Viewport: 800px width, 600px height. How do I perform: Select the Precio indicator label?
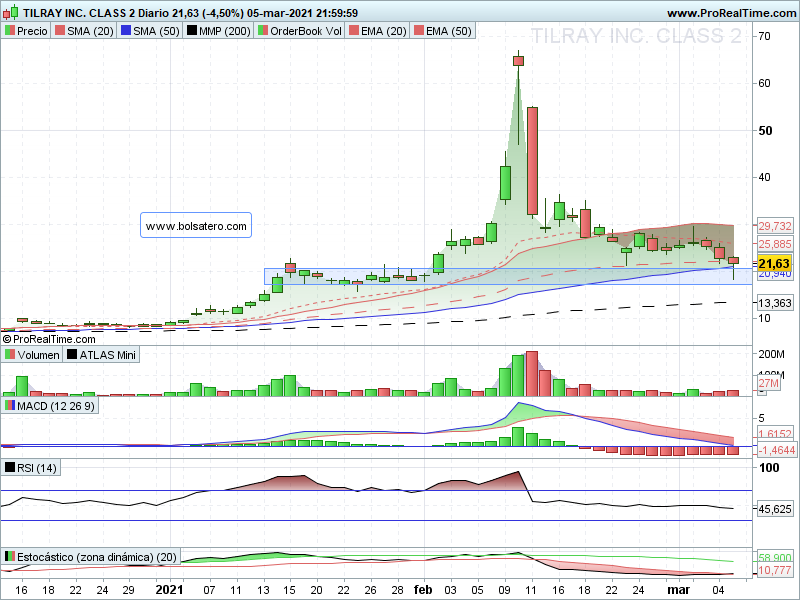(x=27, y=31)
